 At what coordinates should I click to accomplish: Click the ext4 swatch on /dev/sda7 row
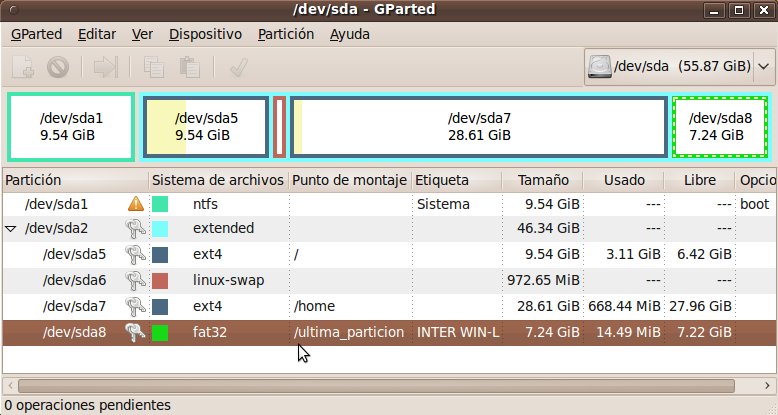(x=160, y=306)
